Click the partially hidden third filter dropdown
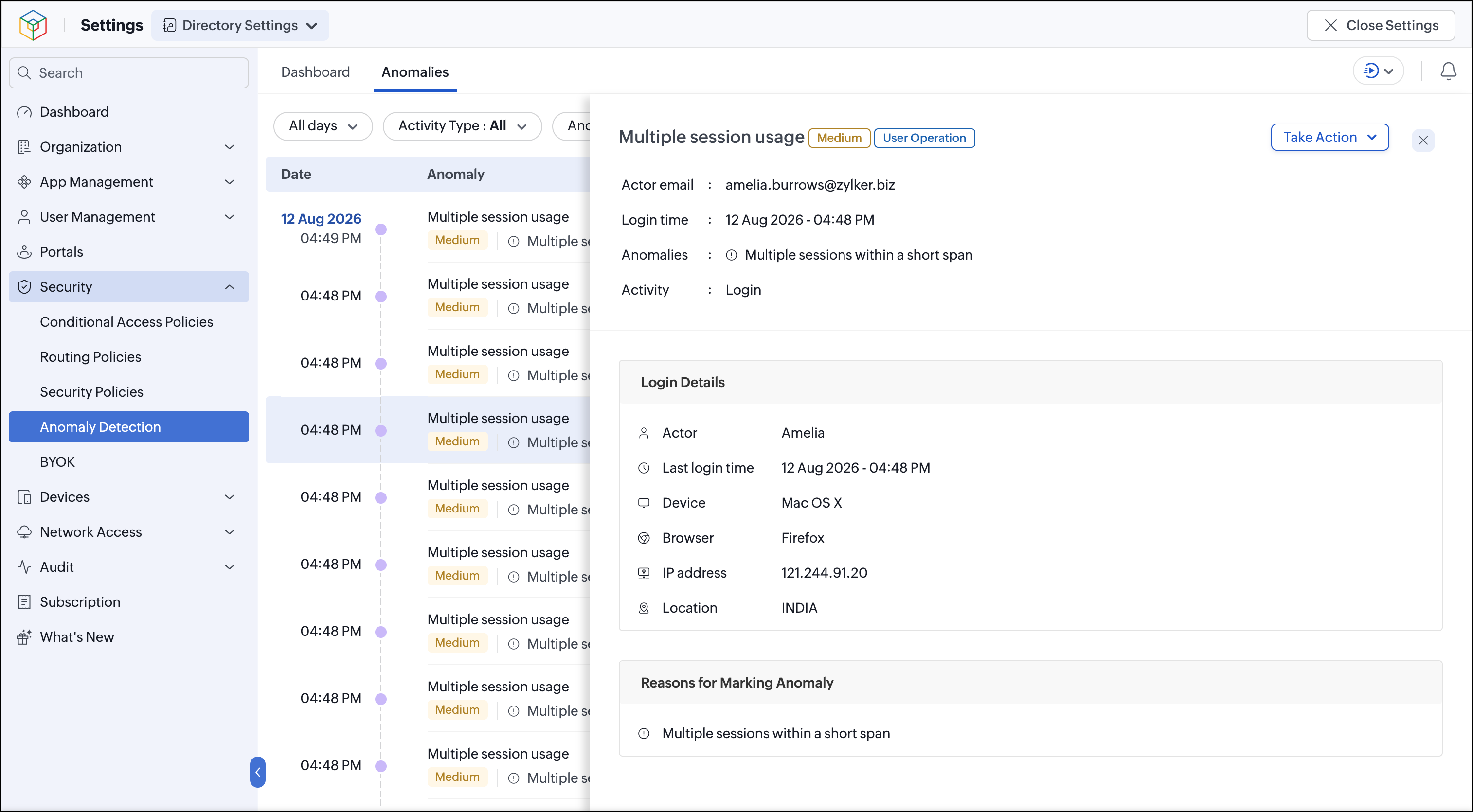The height and width of the screenshot is (812, 1473). coord(572,126)
